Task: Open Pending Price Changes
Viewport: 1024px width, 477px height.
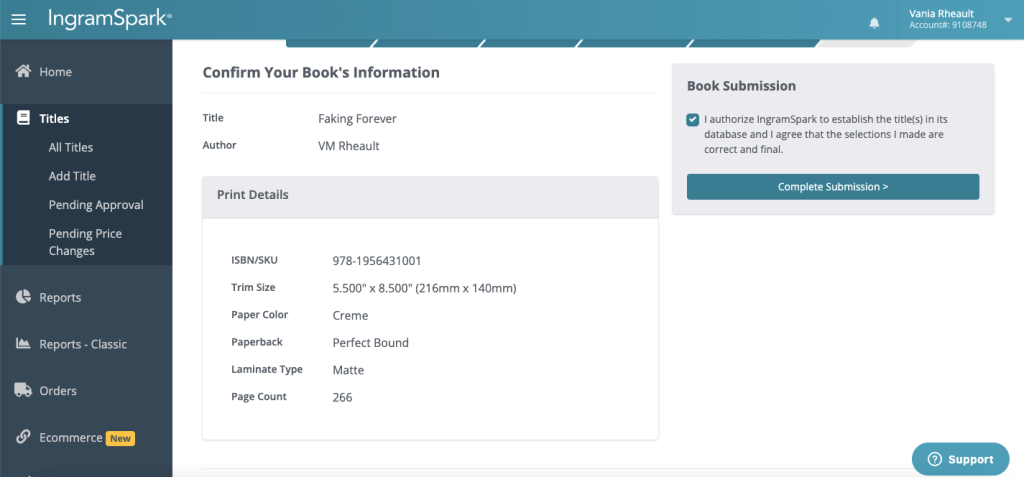Action: click(85, 242)
